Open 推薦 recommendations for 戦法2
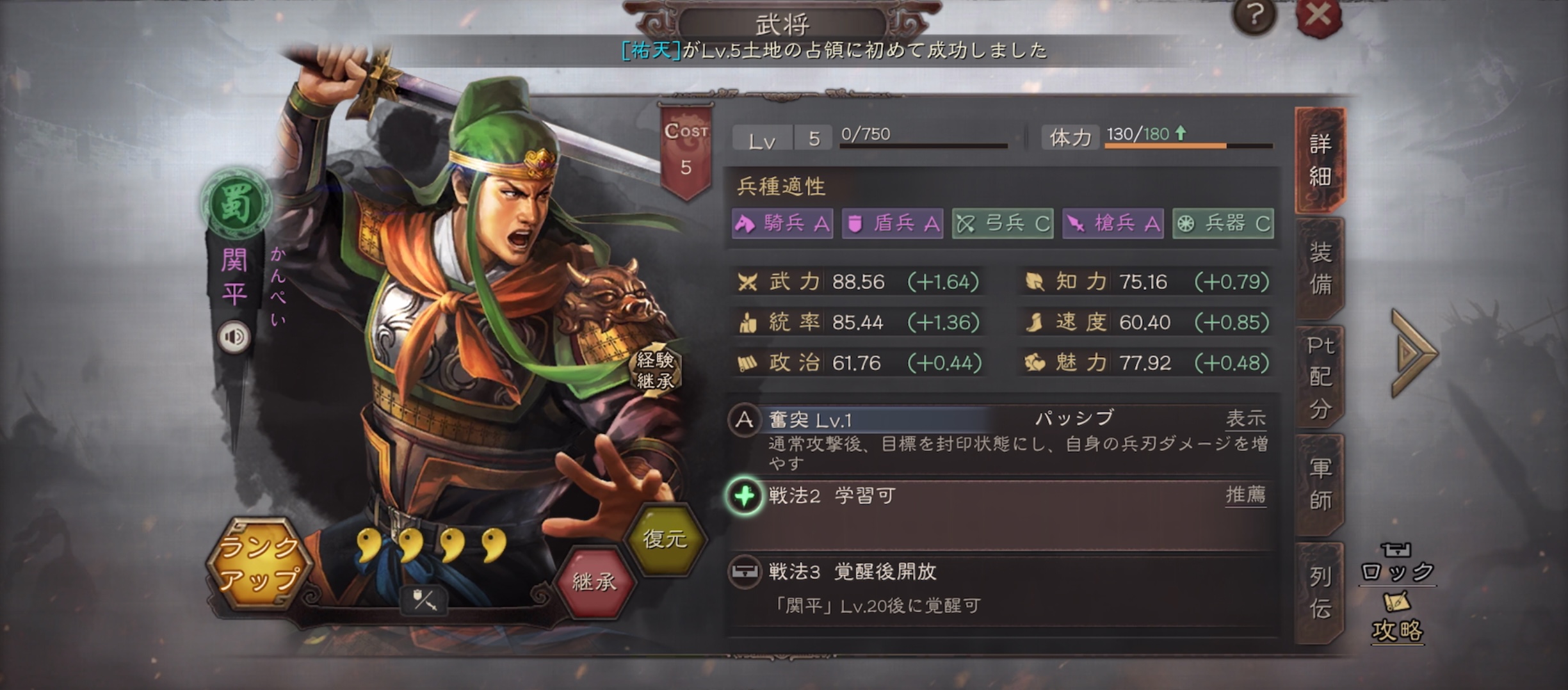Screen dimensions: 1568x690 (1245, 495)
